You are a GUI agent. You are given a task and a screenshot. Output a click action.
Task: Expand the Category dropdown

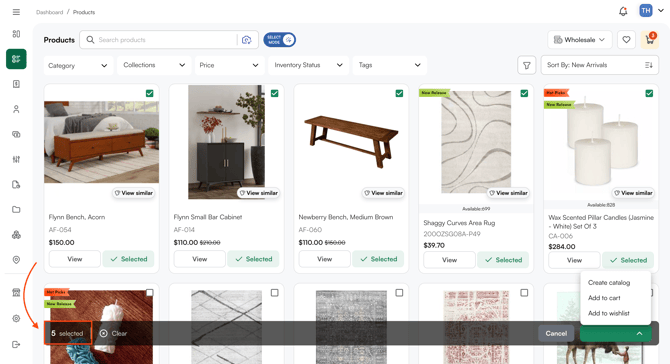tap(78, 65)
